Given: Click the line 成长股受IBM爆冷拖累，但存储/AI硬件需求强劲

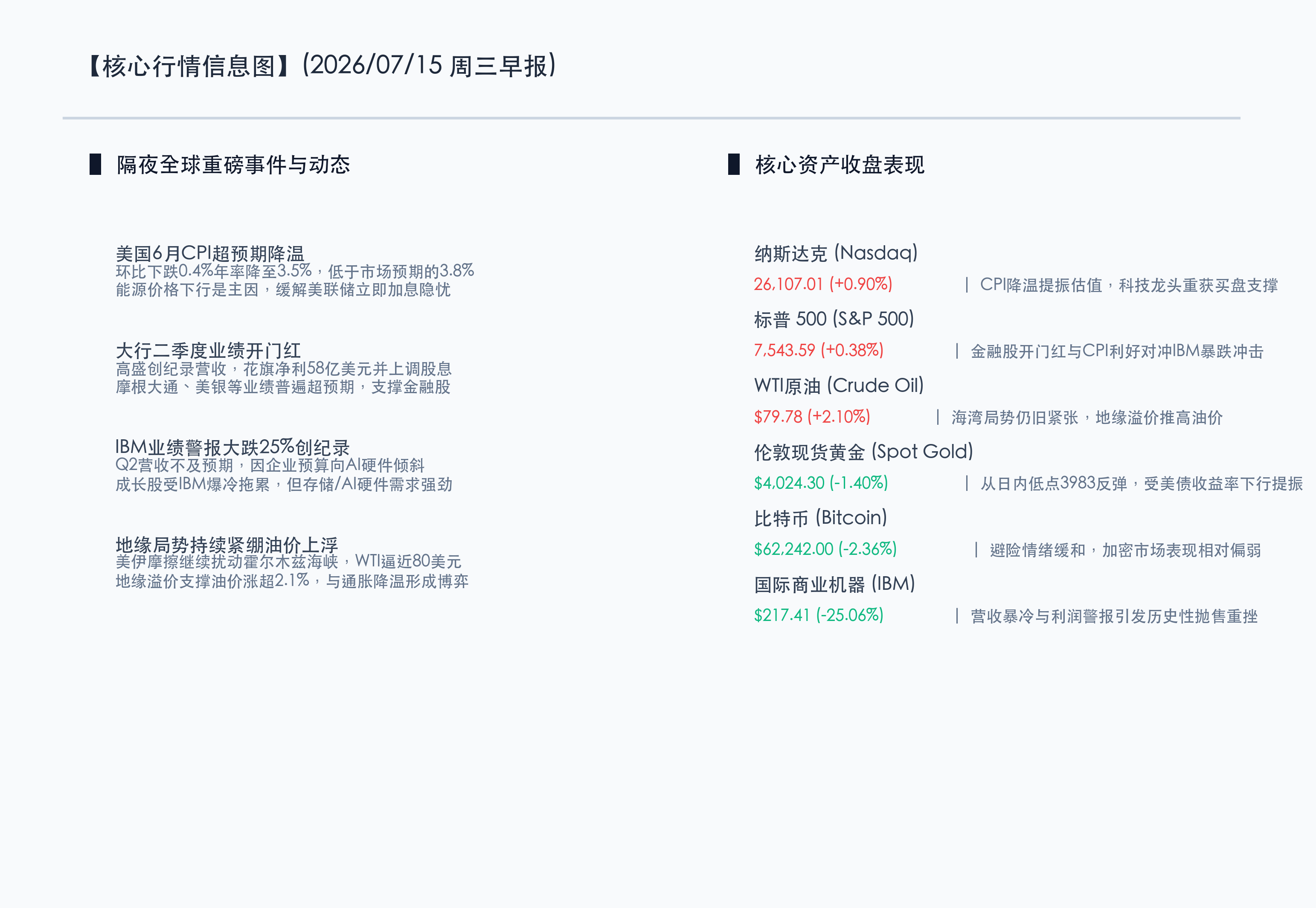Looking at the screenshot, I should (x=284, y=484).
